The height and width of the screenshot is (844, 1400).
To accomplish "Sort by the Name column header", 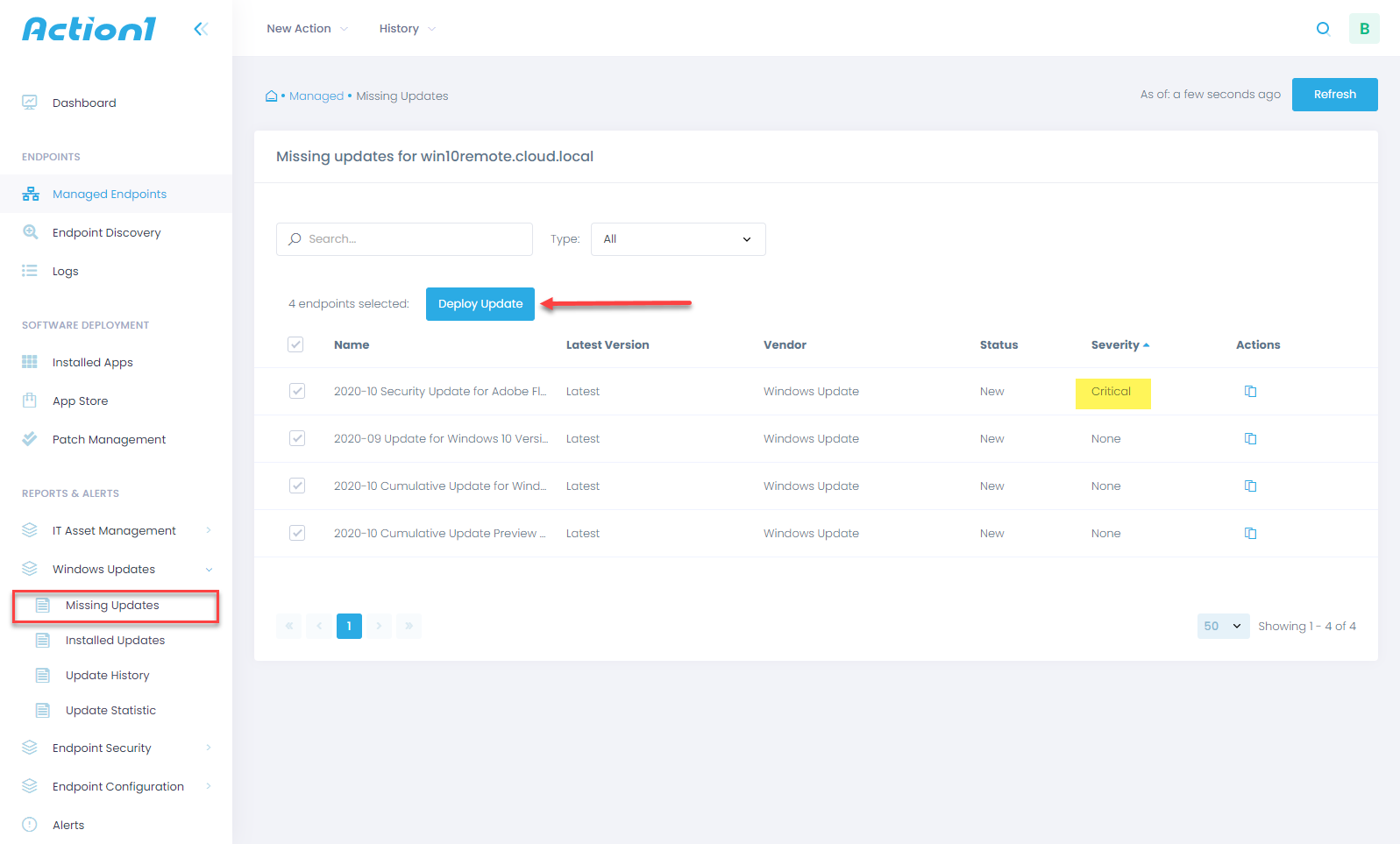I will pos(352,344).
